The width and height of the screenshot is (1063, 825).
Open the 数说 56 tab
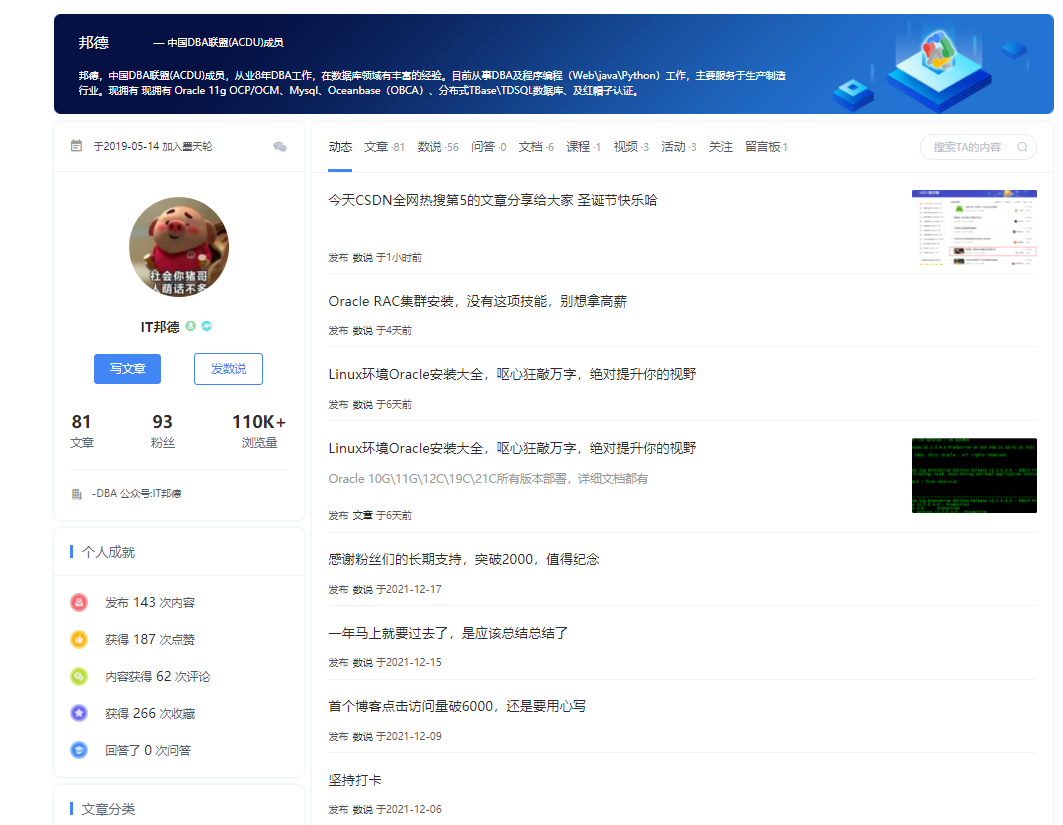point(438,147)
